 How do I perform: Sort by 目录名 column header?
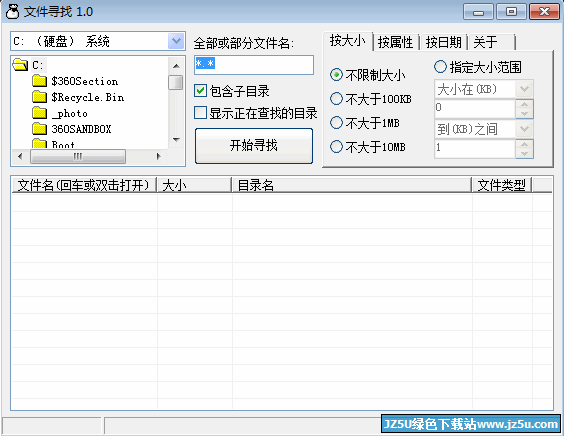coord(352,185)
